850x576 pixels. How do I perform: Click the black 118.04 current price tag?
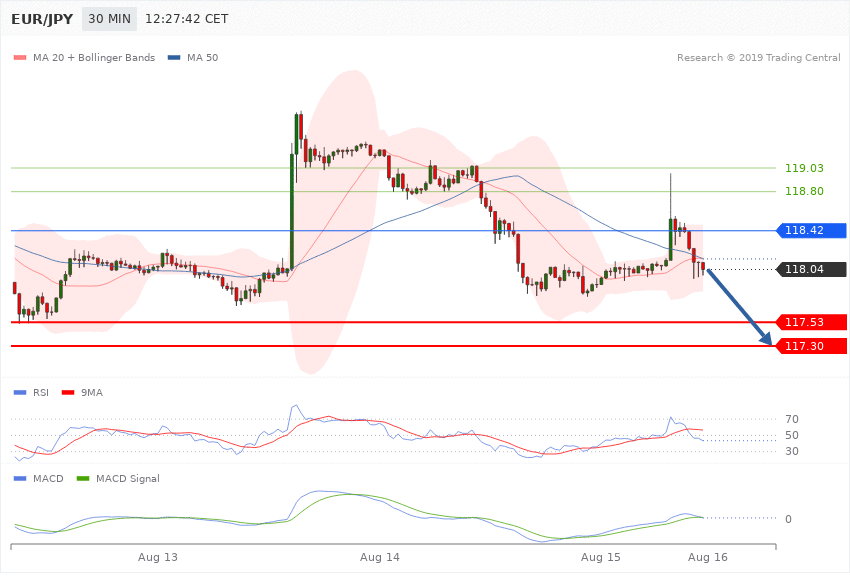812,269
